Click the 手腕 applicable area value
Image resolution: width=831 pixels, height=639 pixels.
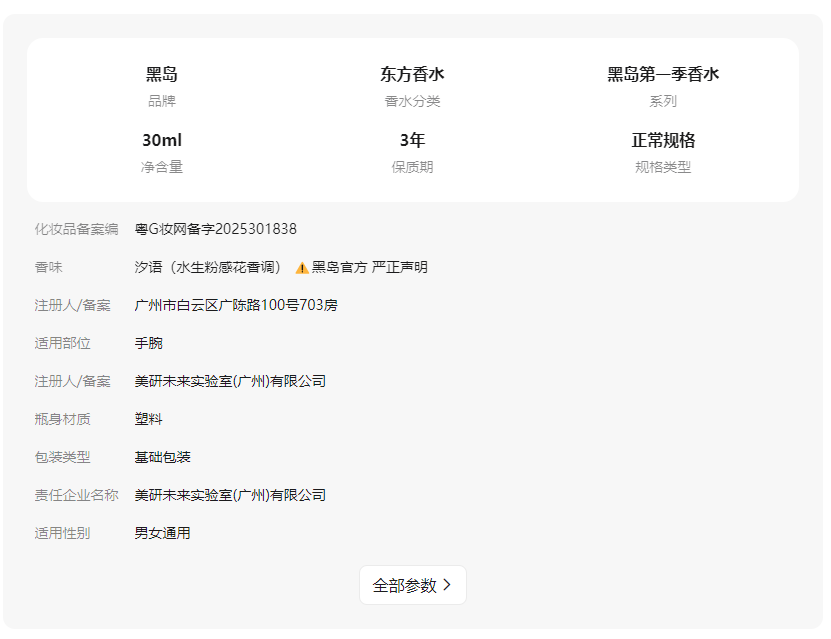point(149,343)
